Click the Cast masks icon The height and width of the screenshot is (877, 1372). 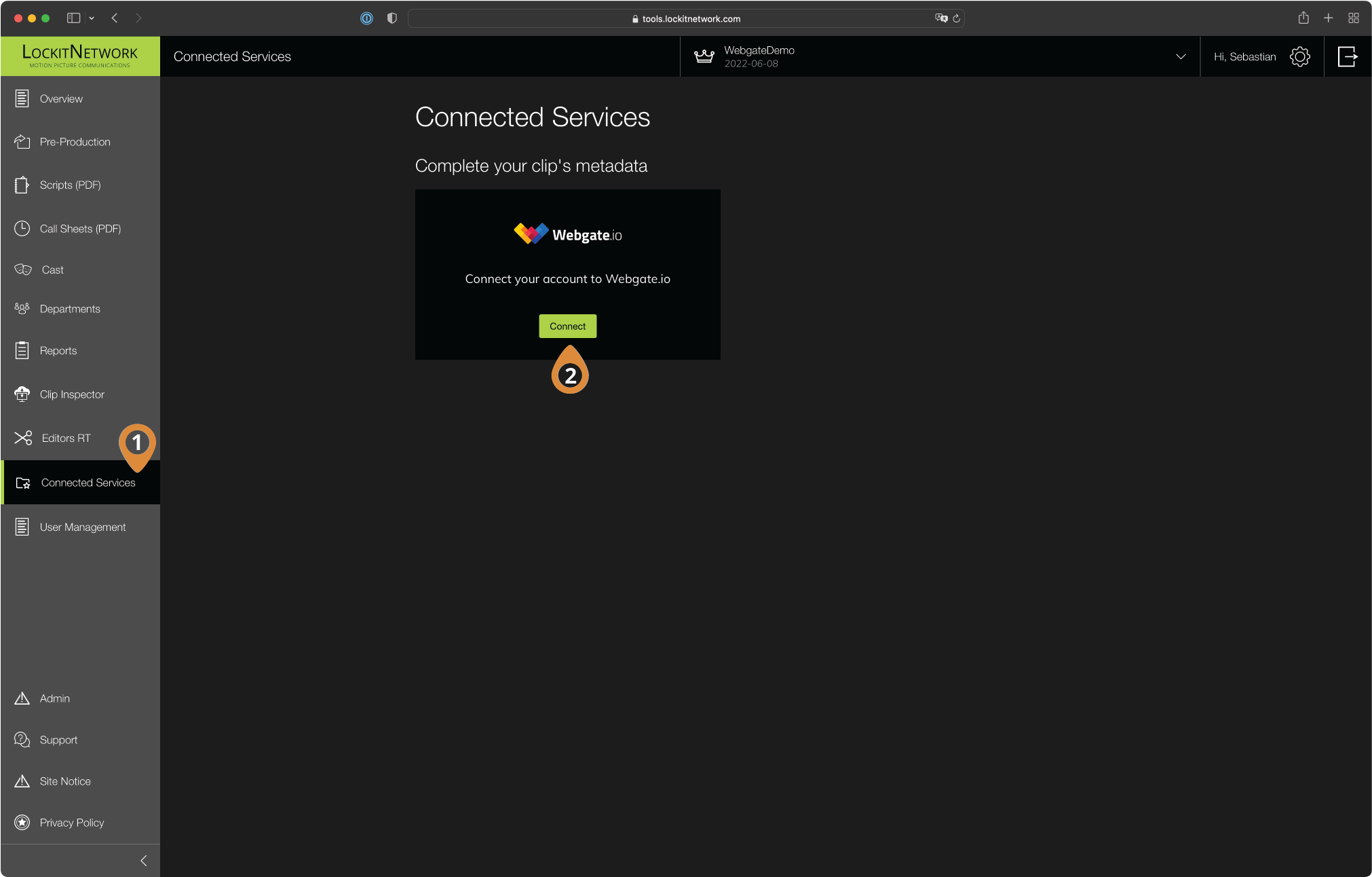23,269
